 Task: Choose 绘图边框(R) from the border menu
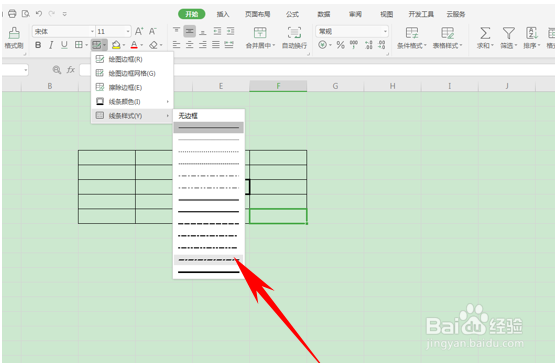tap(132, 59)
